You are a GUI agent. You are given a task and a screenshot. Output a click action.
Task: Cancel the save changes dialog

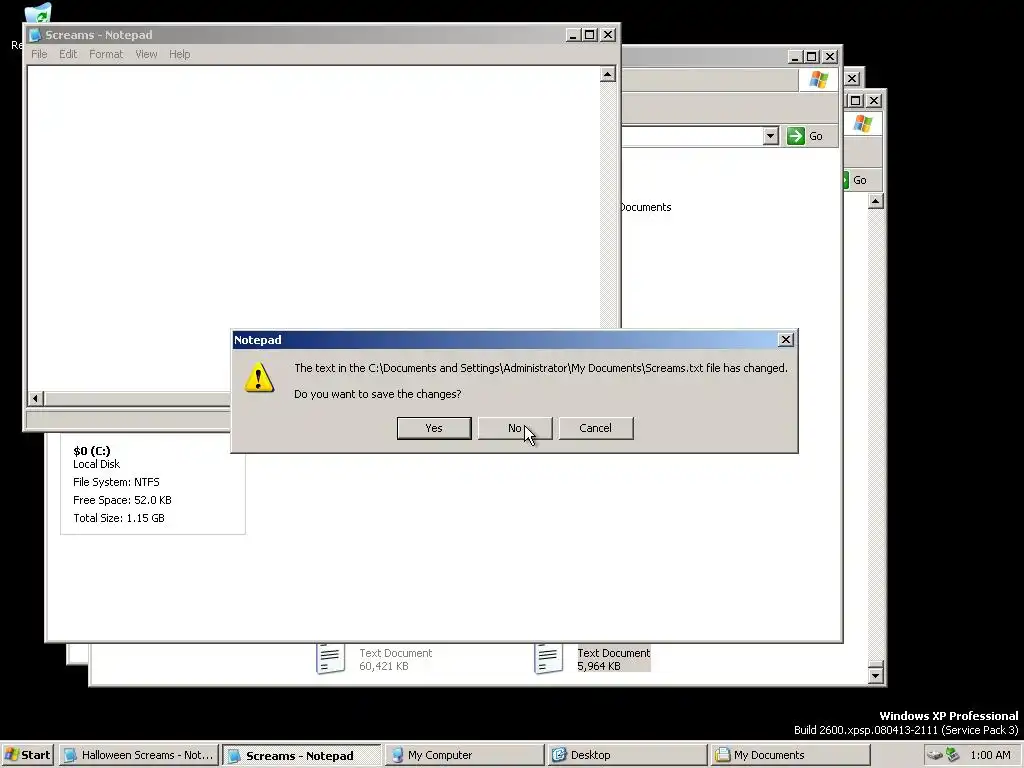point(596,428)
